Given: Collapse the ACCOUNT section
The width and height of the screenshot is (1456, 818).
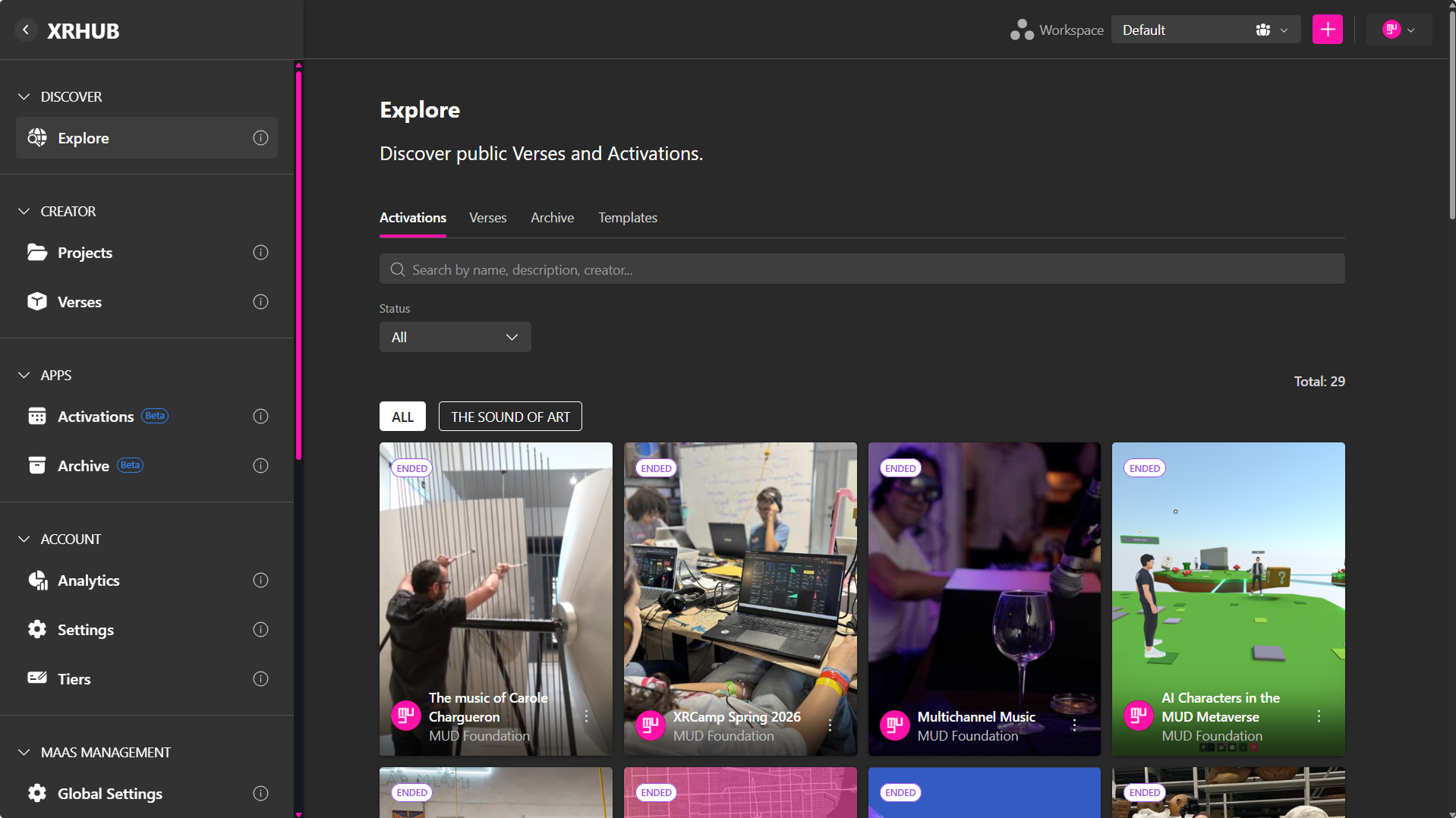Looking at the screenshot, I should click(x=24, y=540).
